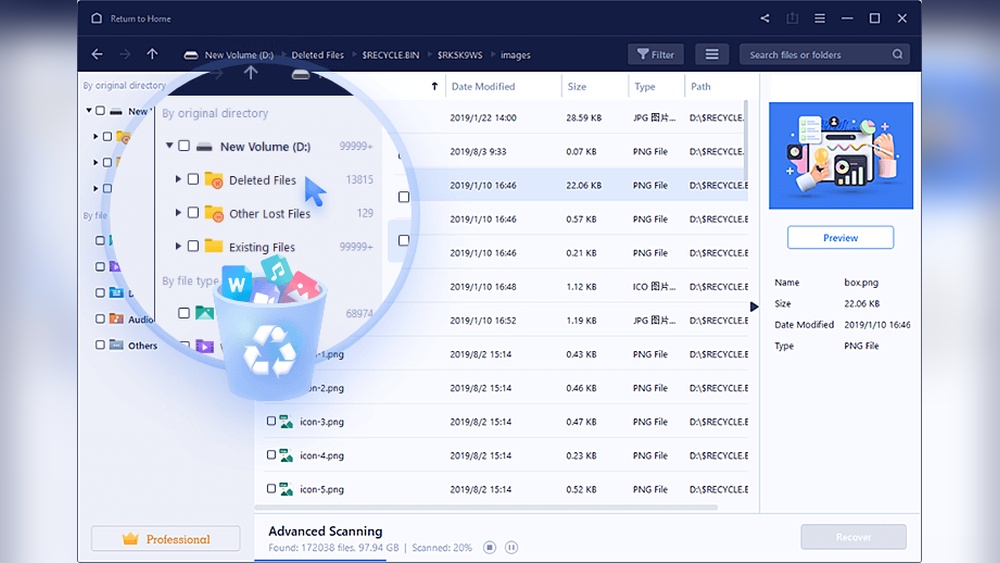Click the funnel icon on Filter
The image size is (1000, 563).
tap(643, 54)
